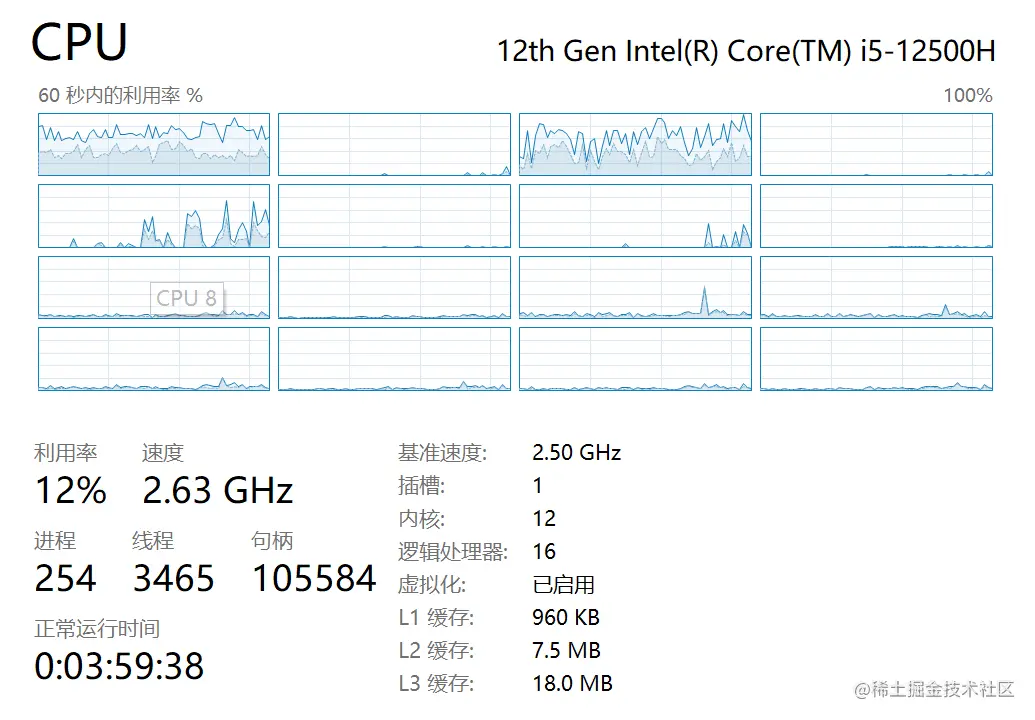Click the CPU 4 usage graph
The width and height of the screenshot is (1035, 720).
[x=154, y=216]
